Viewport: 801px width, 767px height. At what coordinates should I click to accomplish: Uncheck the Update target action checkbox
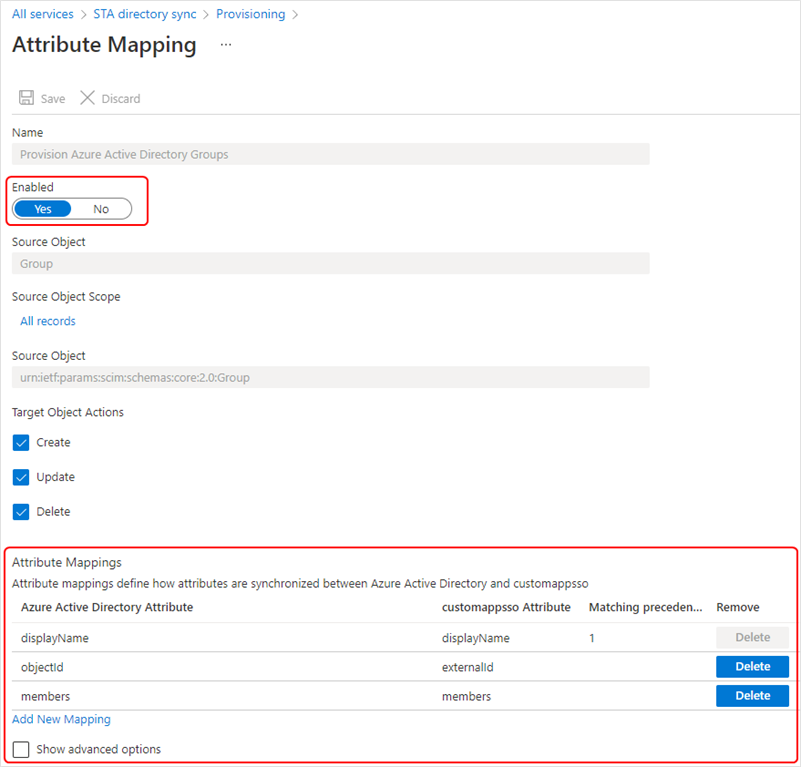(x=21, y=477)
